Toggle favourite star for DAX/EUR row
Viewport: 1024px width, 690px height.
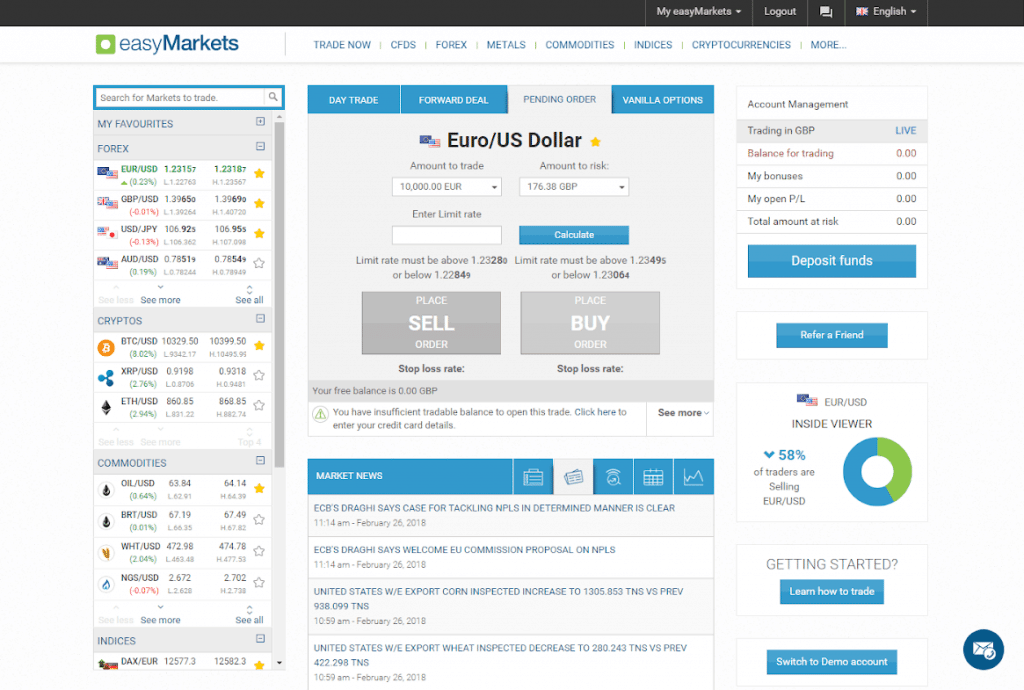pos(259,665)
